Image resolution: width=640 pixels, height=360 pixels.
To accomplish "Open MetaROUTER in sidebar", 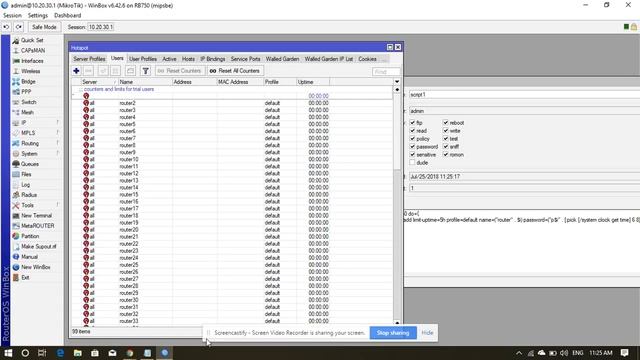I will (x=37, y=226).
